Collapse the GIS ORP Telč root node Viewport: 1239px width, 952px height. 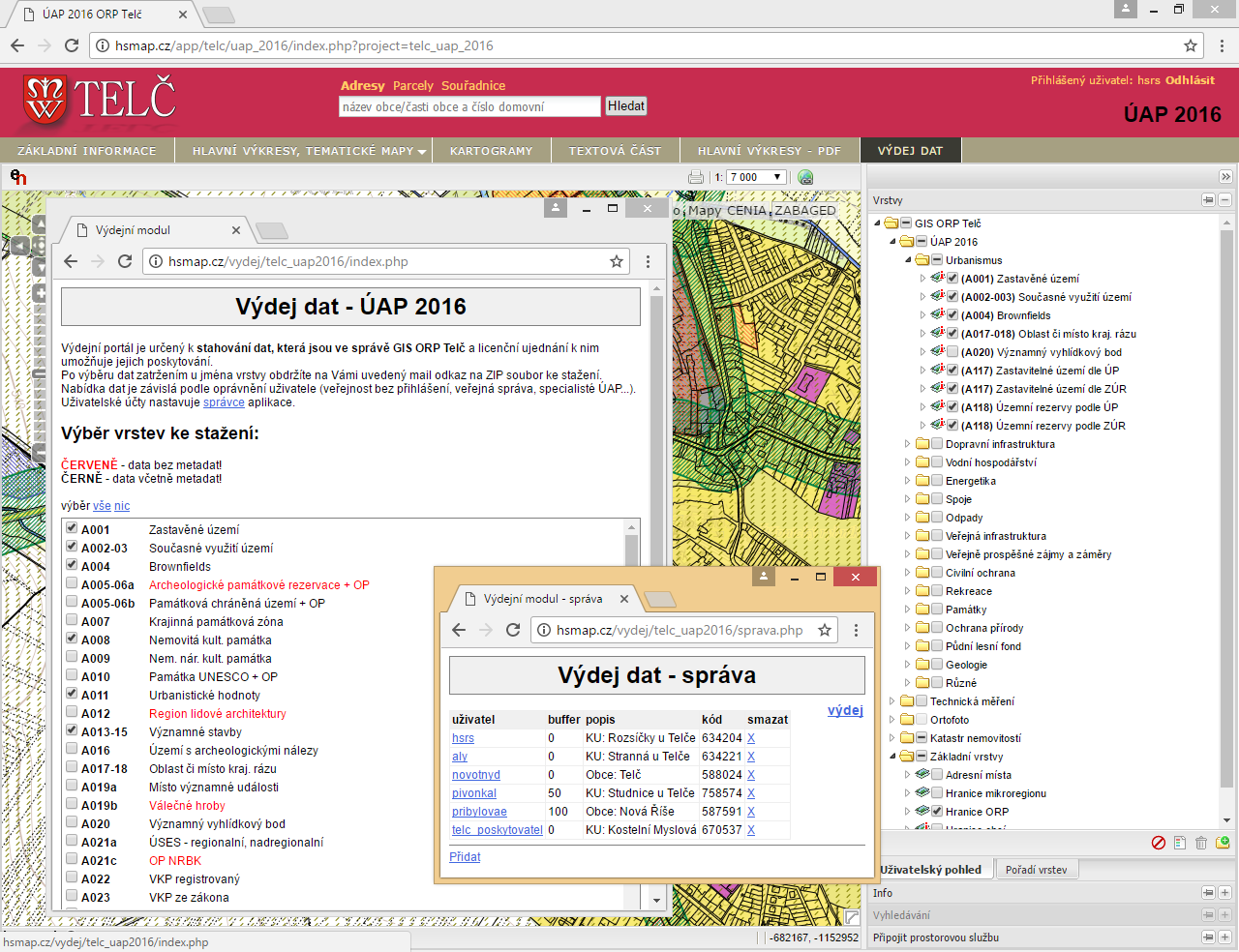(877, 223)
